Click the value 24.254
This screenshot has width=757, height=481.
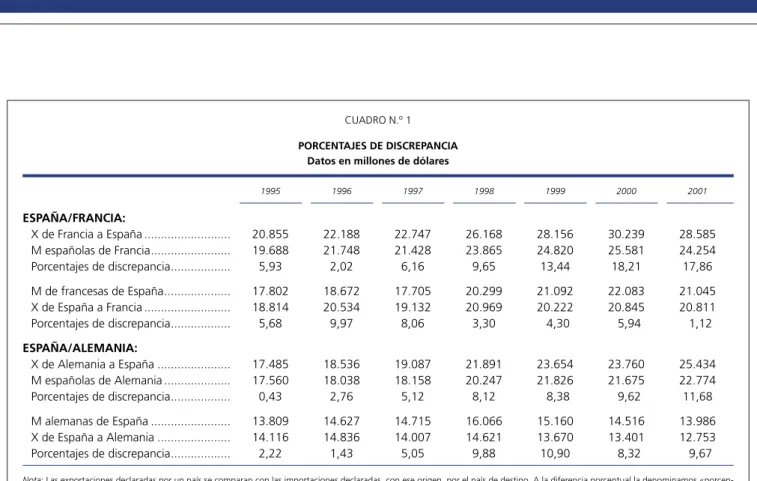[697, 251]
